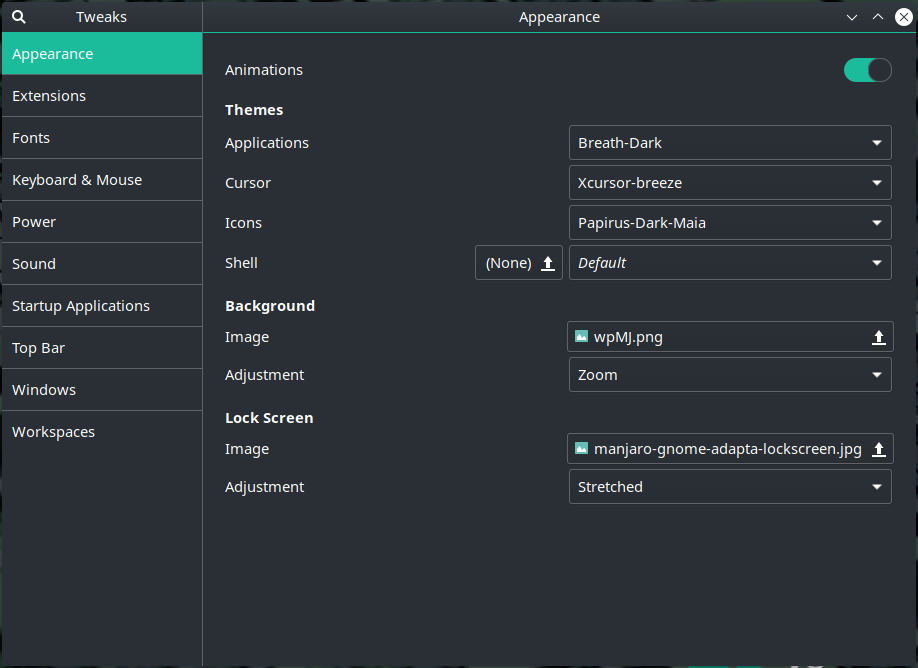Expand the Shell theme Default dropdown
918x668 pixels.
pyautogui.click(x=730, y=263)
